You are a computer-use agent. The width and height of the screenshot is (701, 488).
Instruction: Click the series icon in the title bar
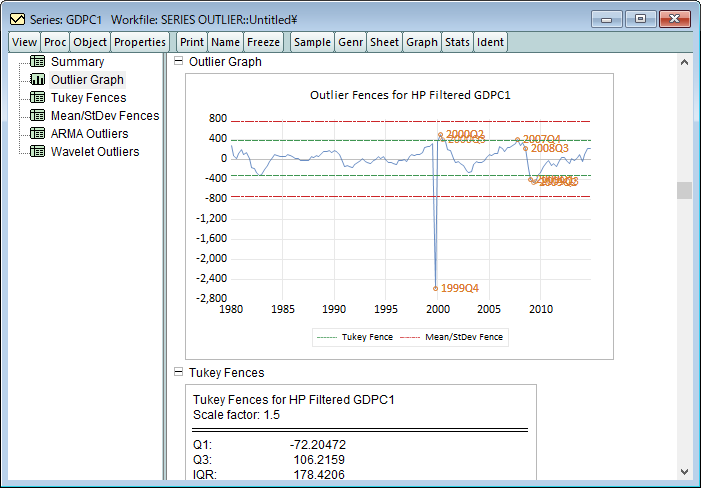click(x=18, y=20)
